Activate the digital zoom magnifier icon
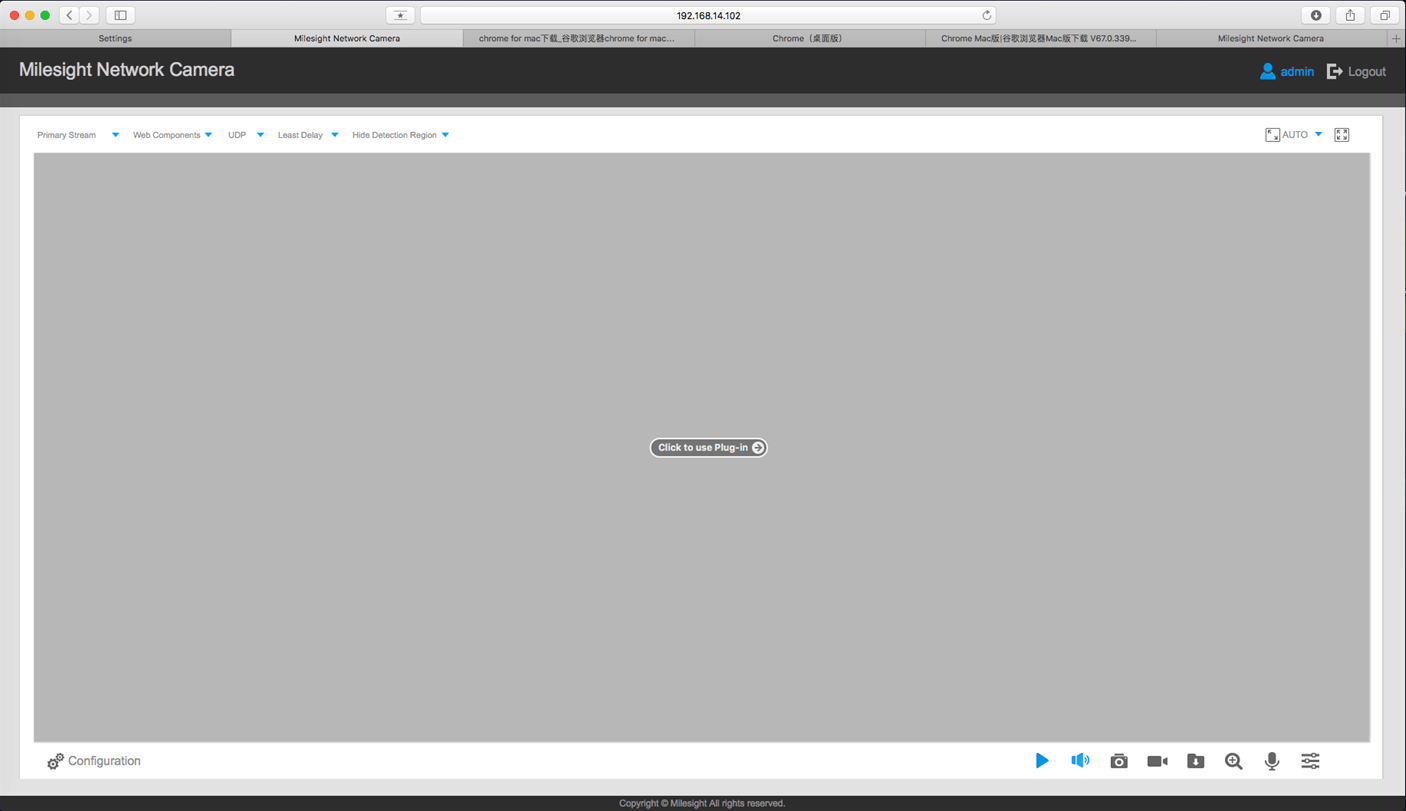Screen dimensions: 1406x811 (x=1233, y=761)
